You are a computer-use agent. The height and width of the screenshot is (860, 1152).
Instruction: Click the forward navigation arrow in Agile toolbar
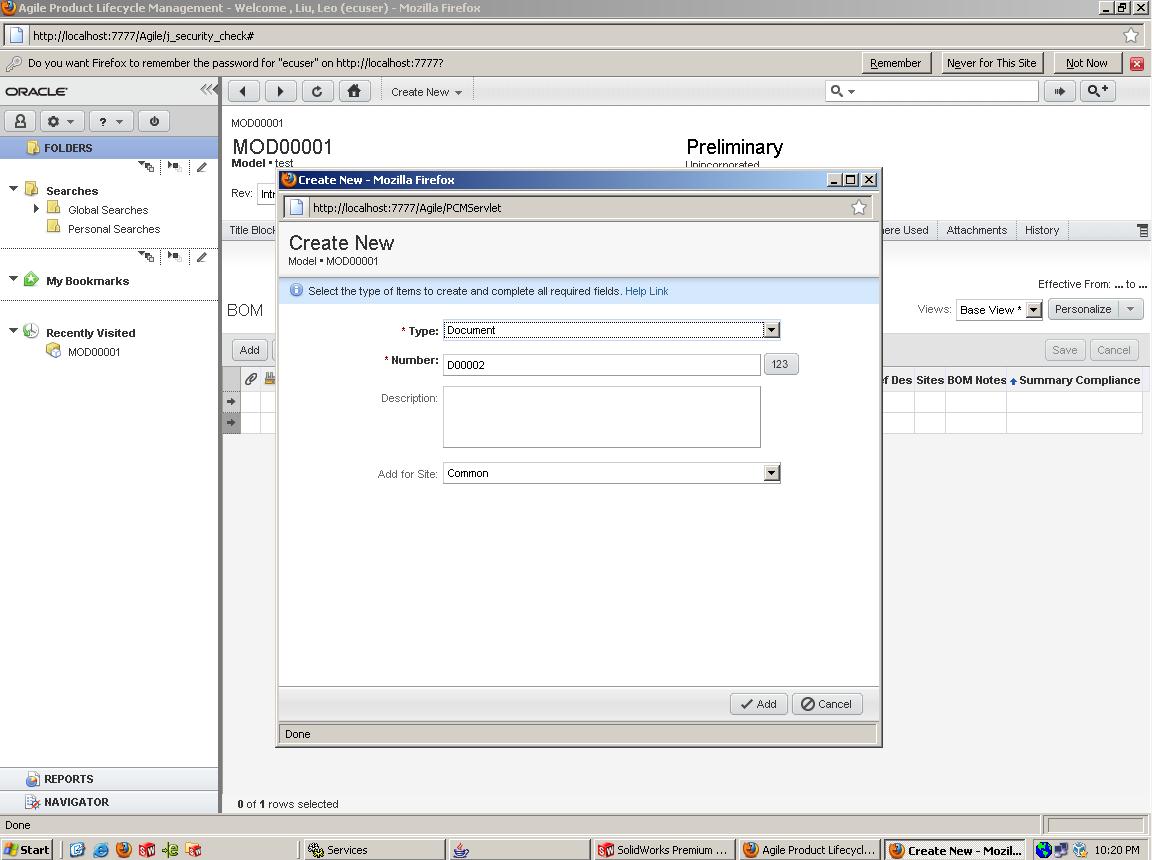coord(280,92)
